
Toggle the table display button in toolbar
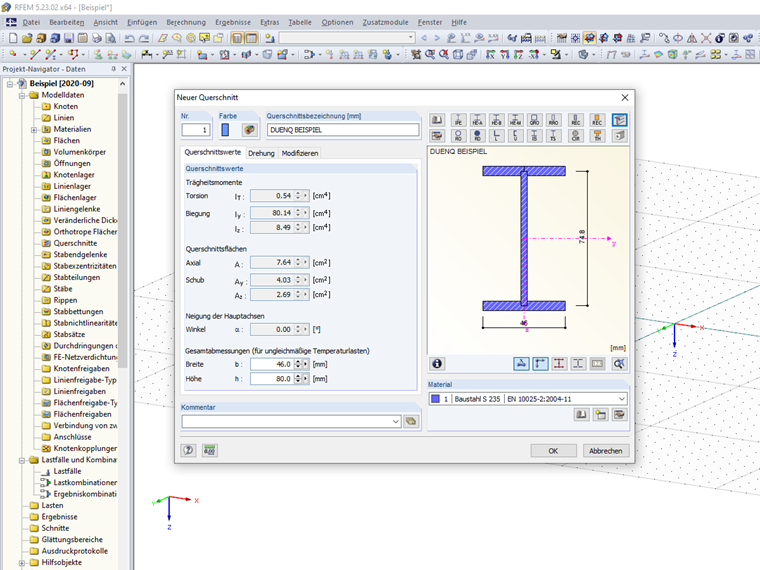point(251,38)
